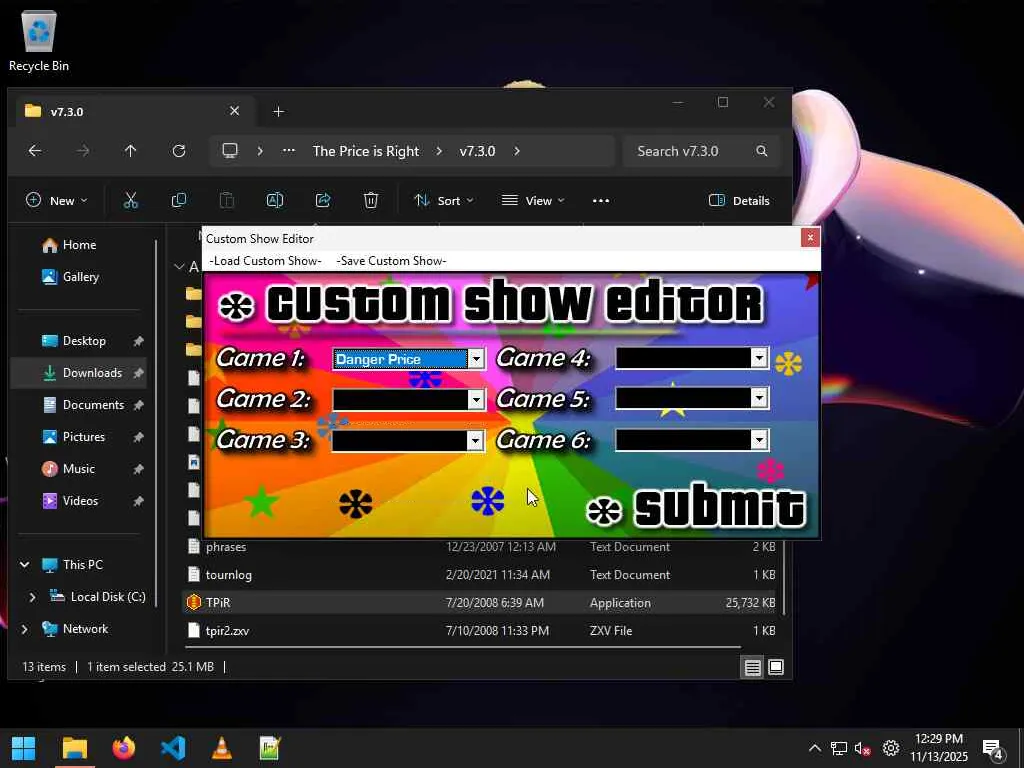The height and width of the screenshot is (768, 1024).
Task: Launch VLC media player from taskbar
Action: [x=222, y=748]
